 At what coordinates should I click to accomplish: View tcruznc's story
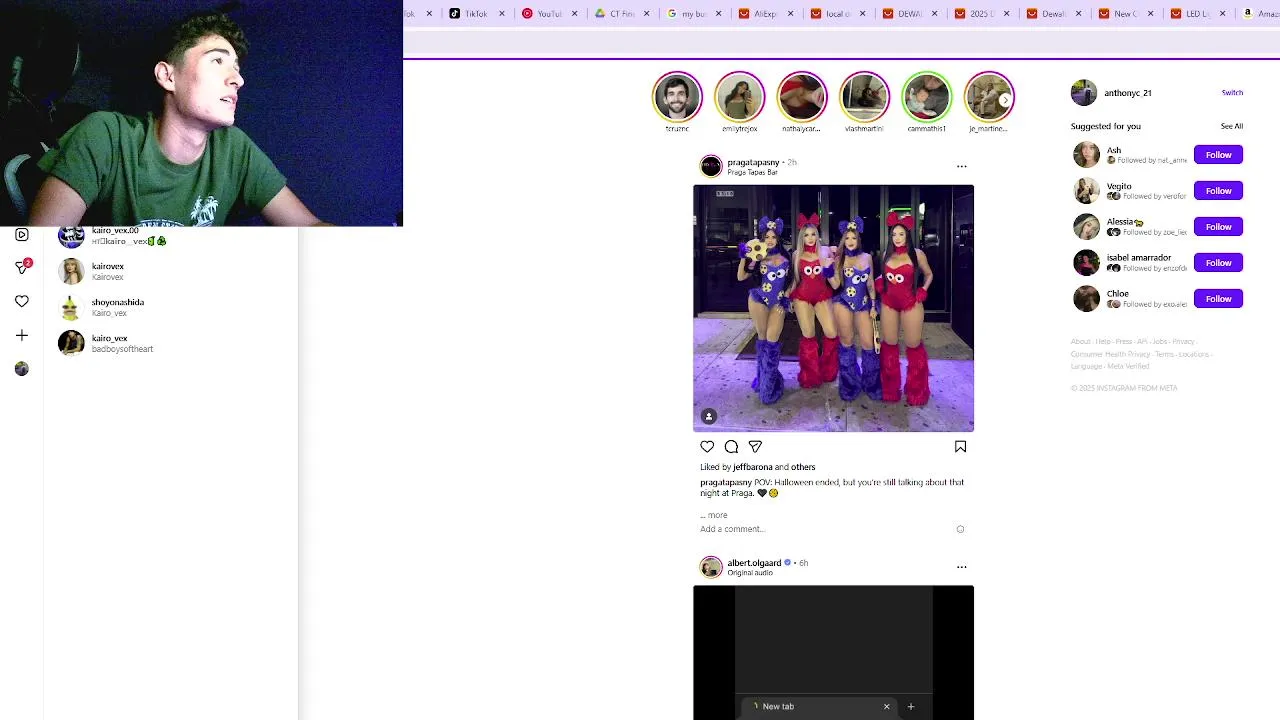pyautogui.click(x=677, y=97)
